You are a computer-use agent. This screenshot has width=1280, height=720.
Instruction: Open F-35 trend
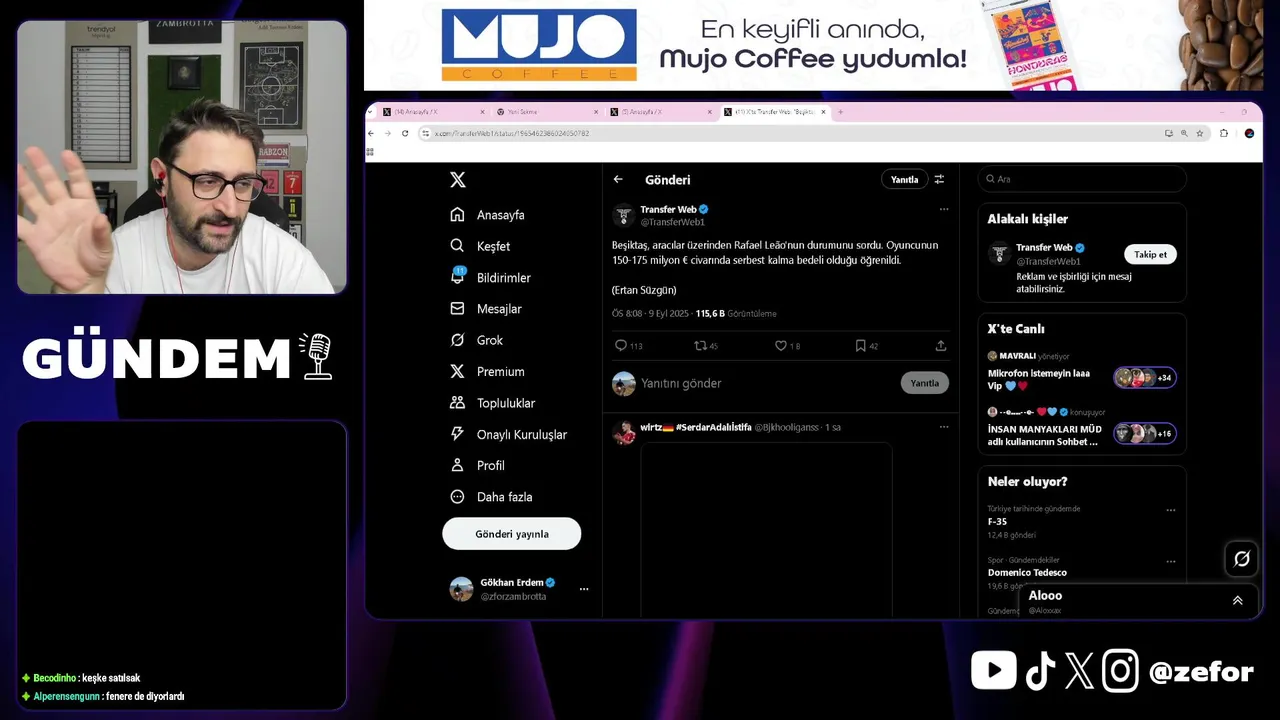pyautogui.click(x=997, y=521)
